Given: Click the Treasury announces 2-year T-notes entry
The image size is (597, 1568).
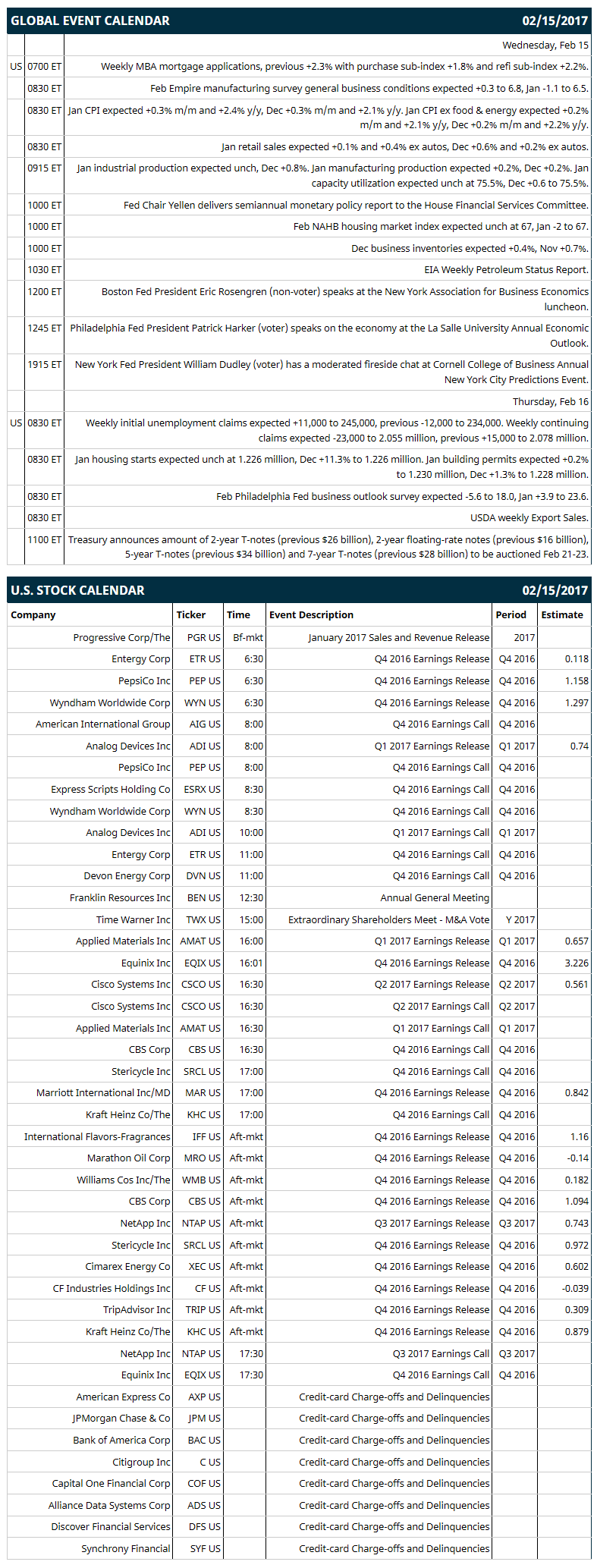Looking at the screenshot, I should (328, 547).
